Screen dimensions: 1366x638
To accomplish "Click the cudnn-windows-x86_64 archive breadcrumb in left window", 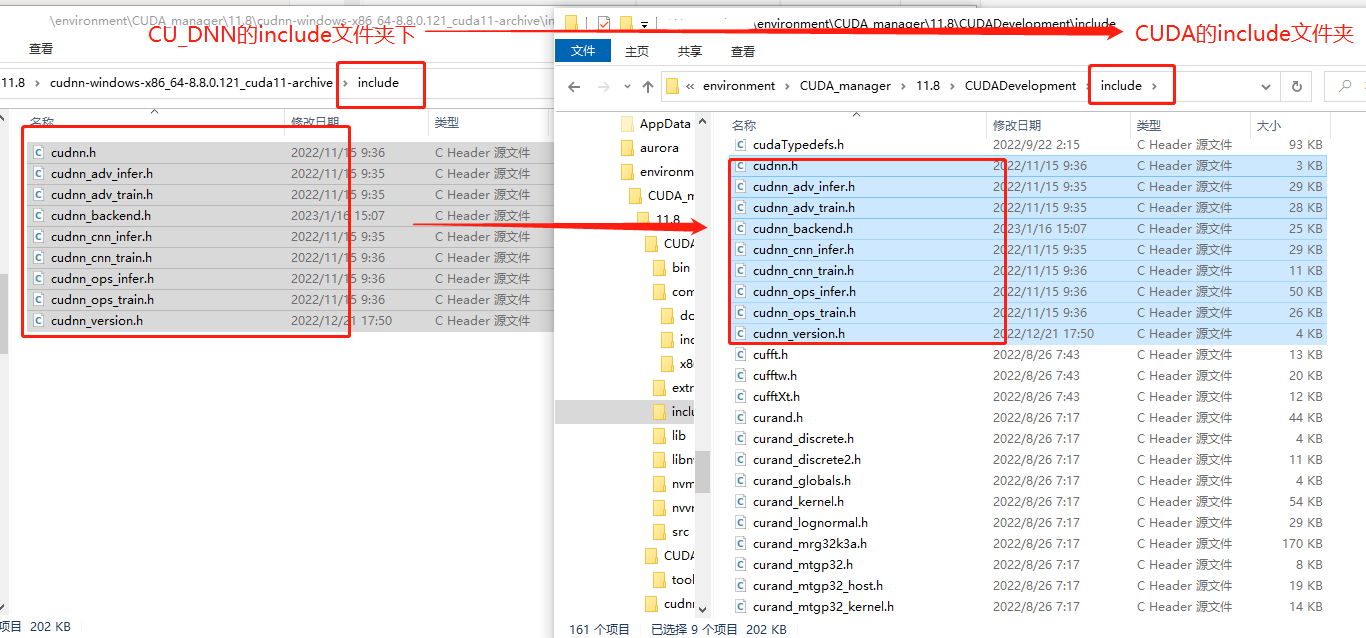I will click(x=191, y=83).
